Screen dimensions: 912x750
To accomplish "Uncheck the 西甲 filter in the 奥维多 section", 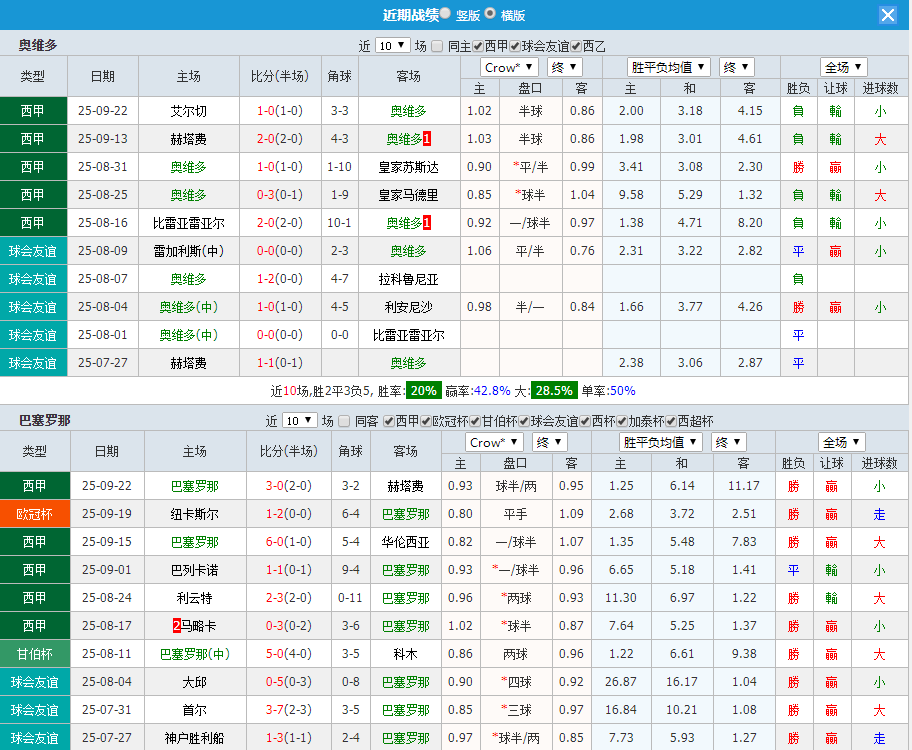I will (476, 44).
